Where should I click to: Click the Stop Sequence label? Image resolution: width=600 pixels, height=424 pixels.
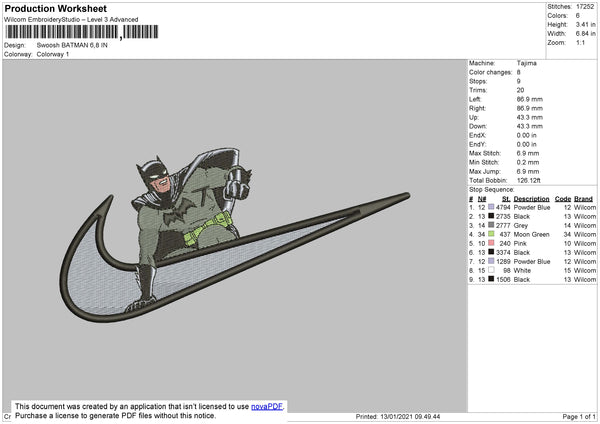pyautogui.click(x=491, y=189)
